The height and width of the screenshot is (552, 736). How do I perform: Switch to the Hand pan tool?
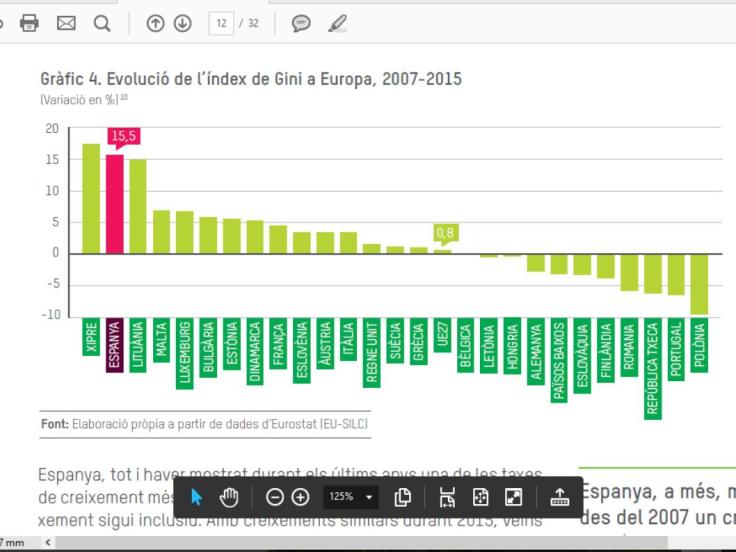229,497
